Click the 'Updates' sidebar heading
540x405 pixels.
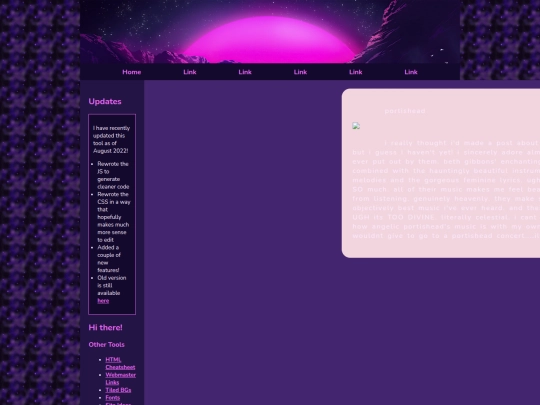pos(105,102)
